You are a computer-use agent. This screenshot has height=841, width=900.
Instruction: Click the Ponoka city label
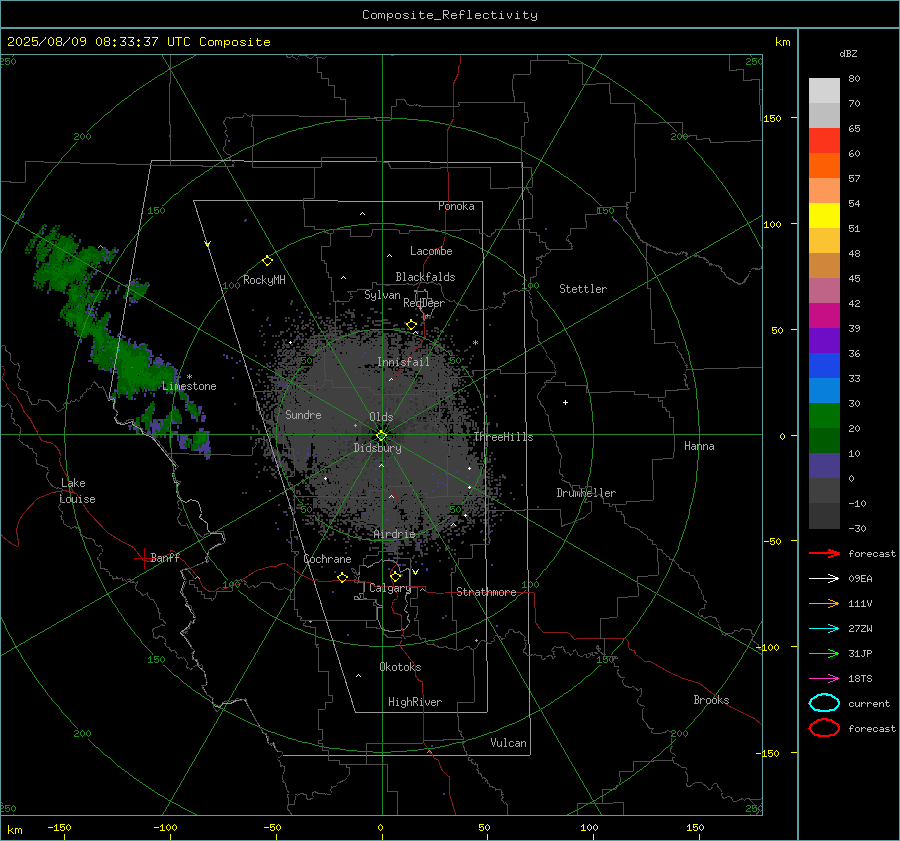(x=456, y=206)
